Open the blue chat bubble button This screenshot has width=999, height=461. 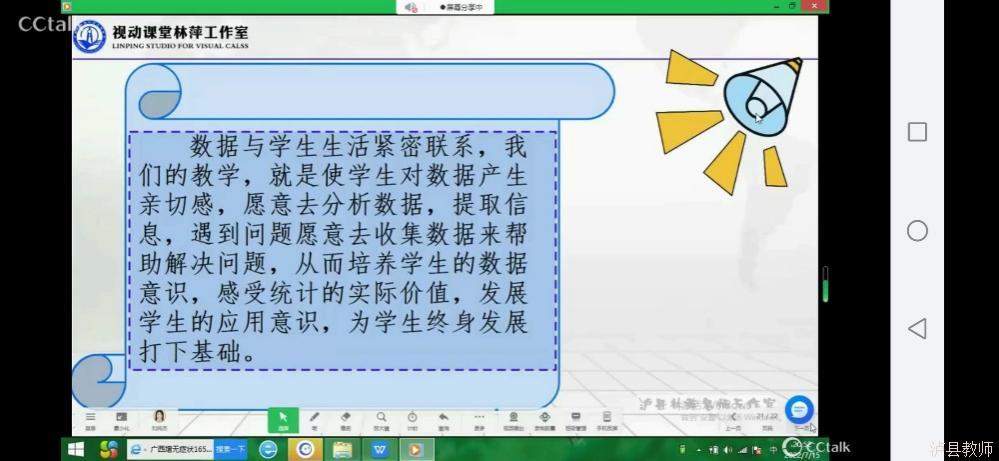tap(799, 410)
